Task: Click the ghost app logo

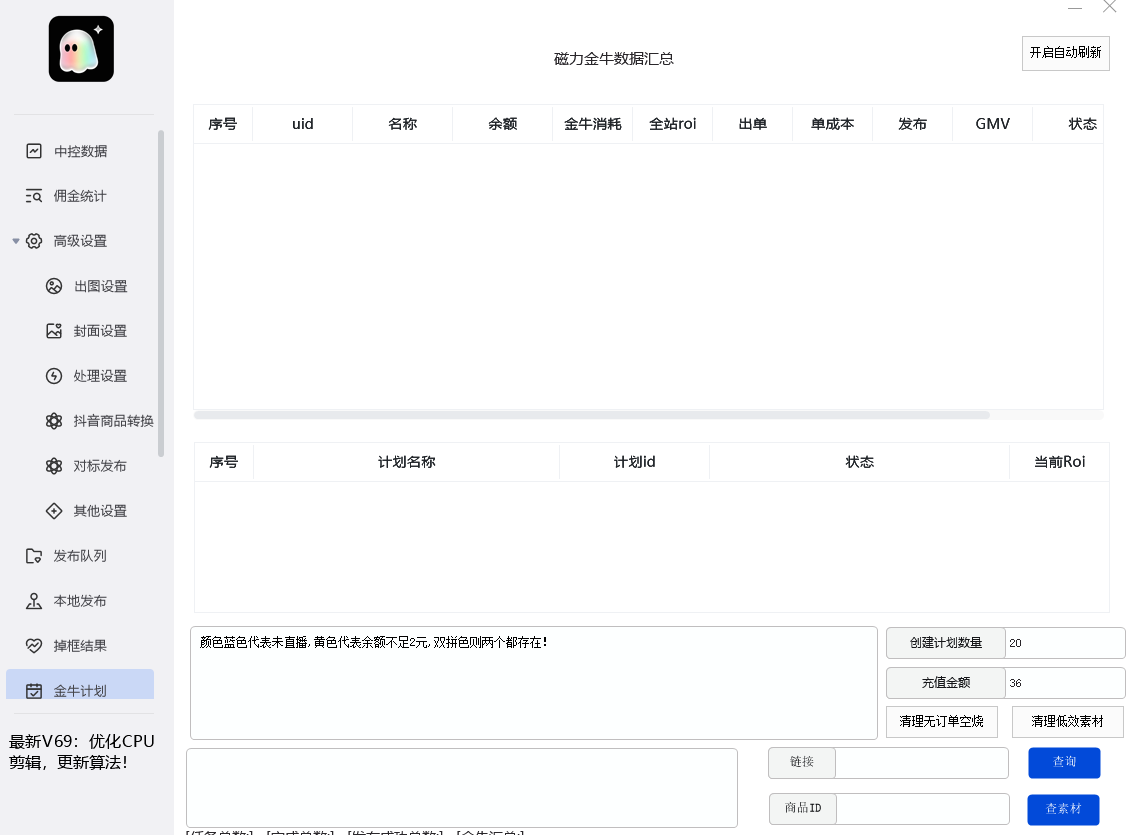Action: pyautogui.click(x=81, y=49)
